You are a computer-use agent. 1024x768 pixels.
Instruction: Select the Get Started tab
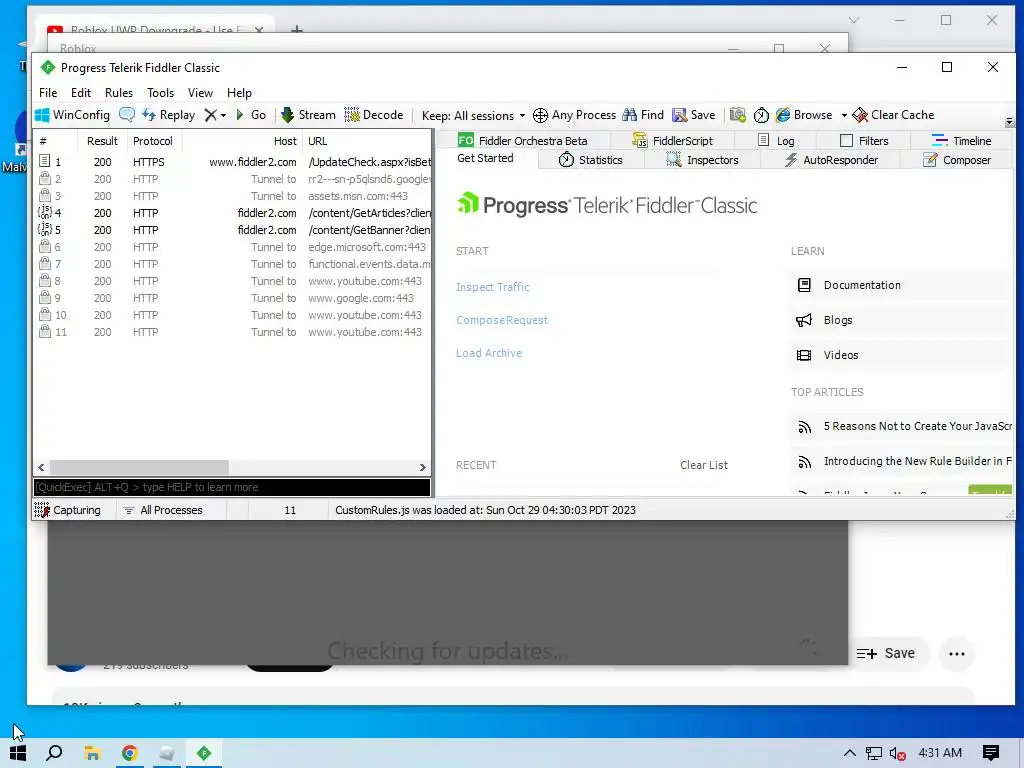485,158
